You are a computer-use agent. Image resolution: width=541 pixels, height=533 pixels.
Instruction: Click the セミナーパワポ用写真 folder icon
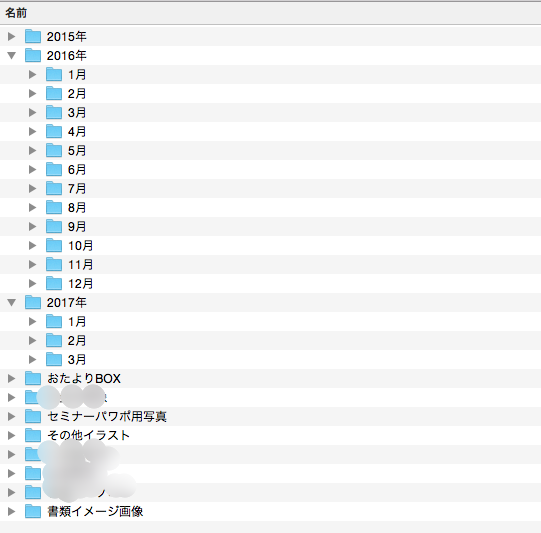click(x=33, y=416)
